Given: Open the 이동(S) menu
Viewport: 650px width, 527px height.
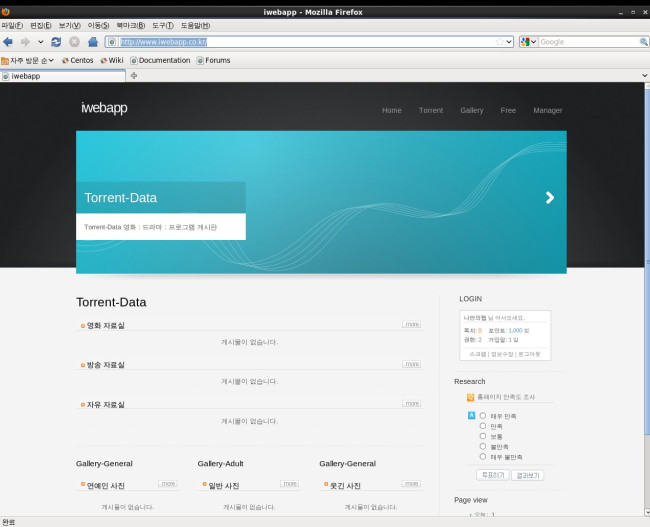Looking at the screenshot, I should click(x=98, y=26).
